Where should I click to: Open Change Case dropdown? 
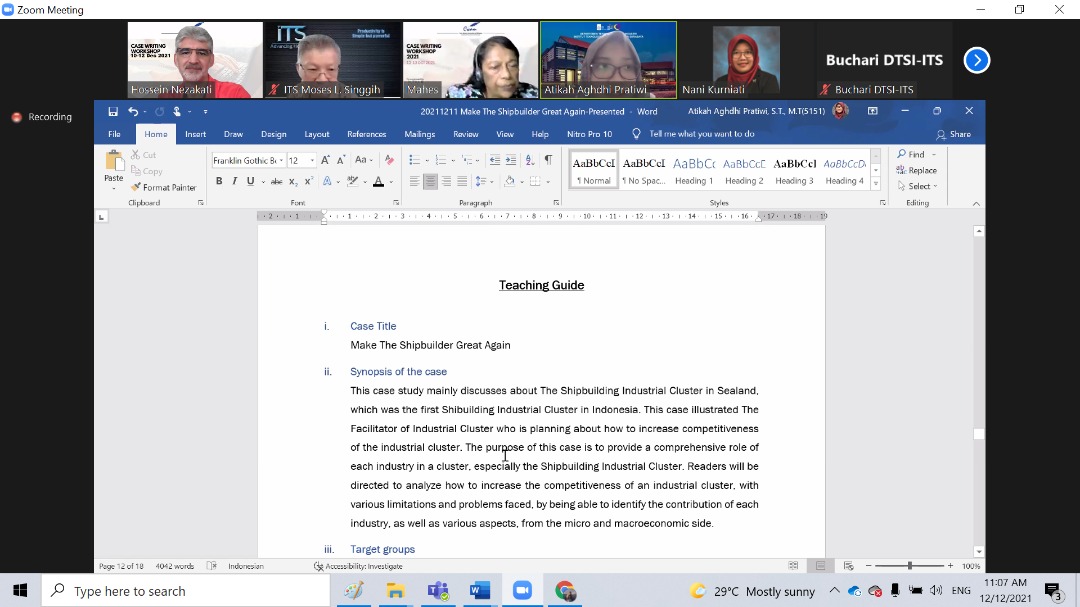click(363, 160)
